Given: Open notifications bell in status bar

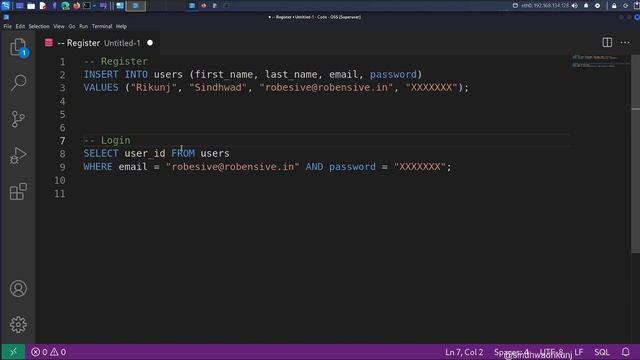Looking at the screenshot, I should 625,352.
